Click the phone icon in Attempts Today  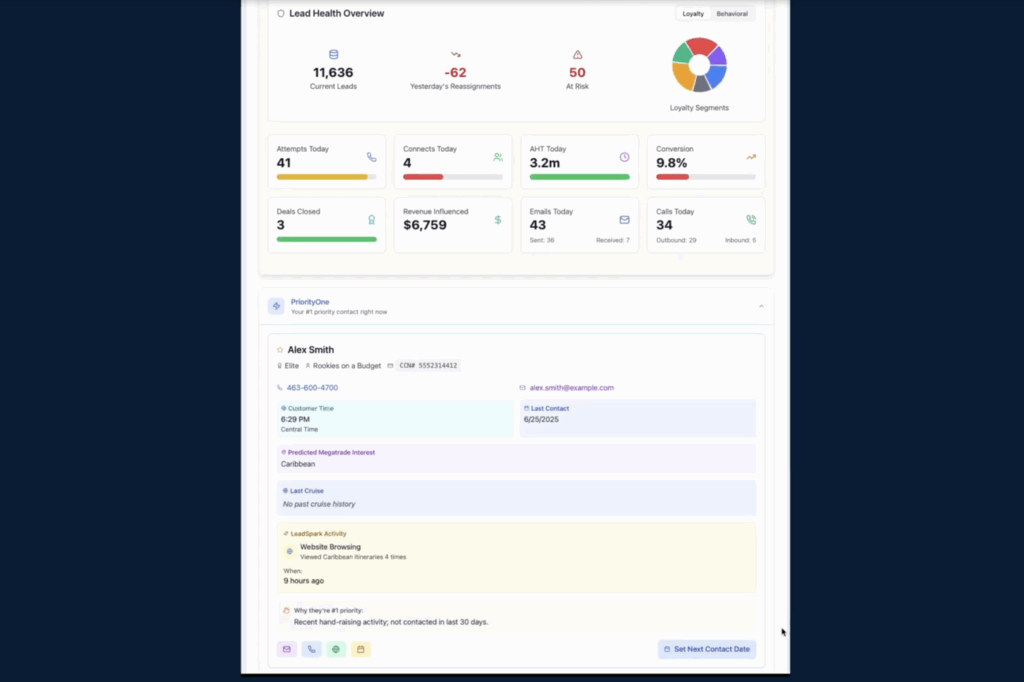(x=371, y=157)
